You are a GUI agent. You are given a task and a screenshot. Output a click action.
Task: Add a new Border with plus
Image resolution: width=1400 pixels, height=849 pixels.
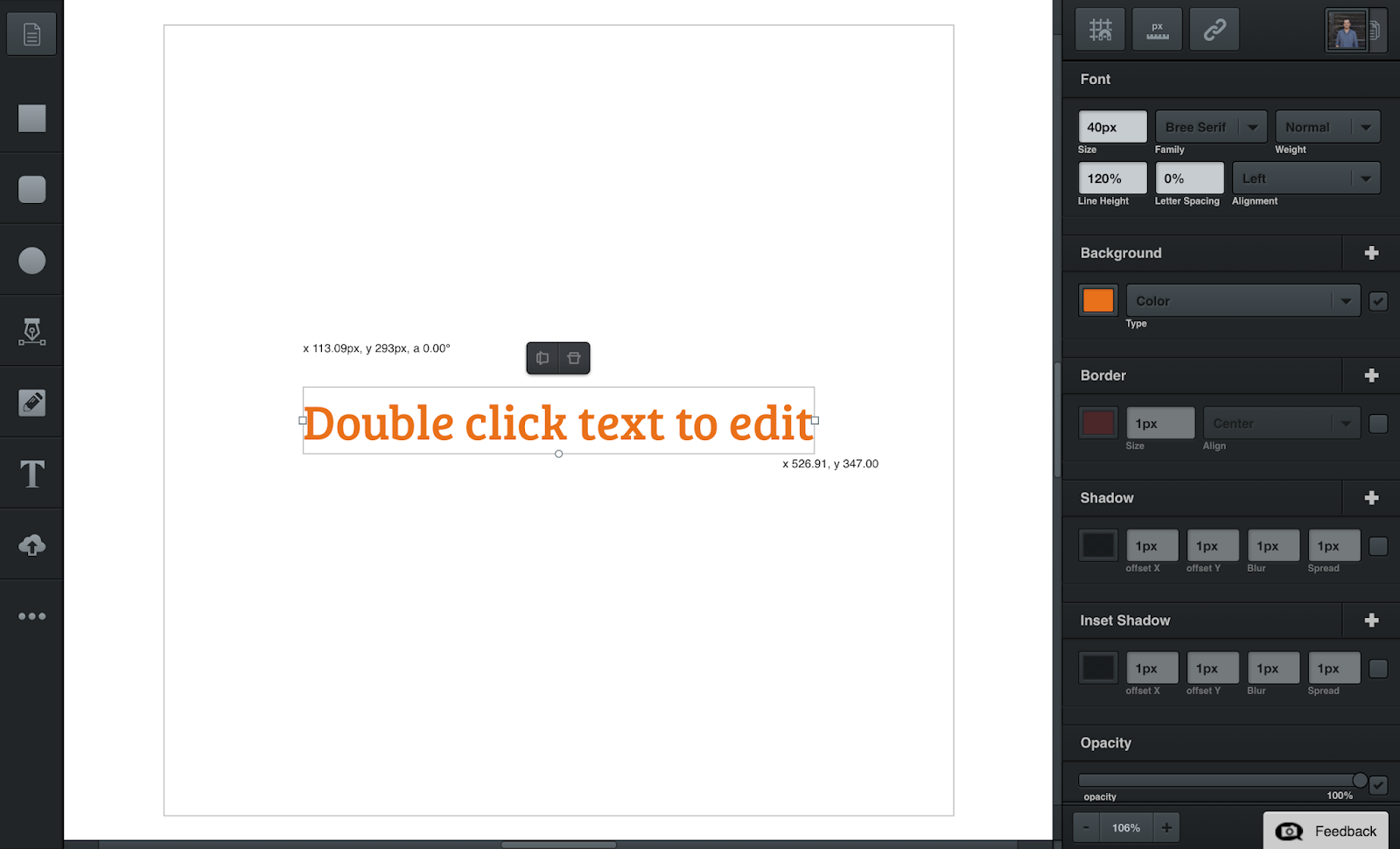(x=1371, y=375)
